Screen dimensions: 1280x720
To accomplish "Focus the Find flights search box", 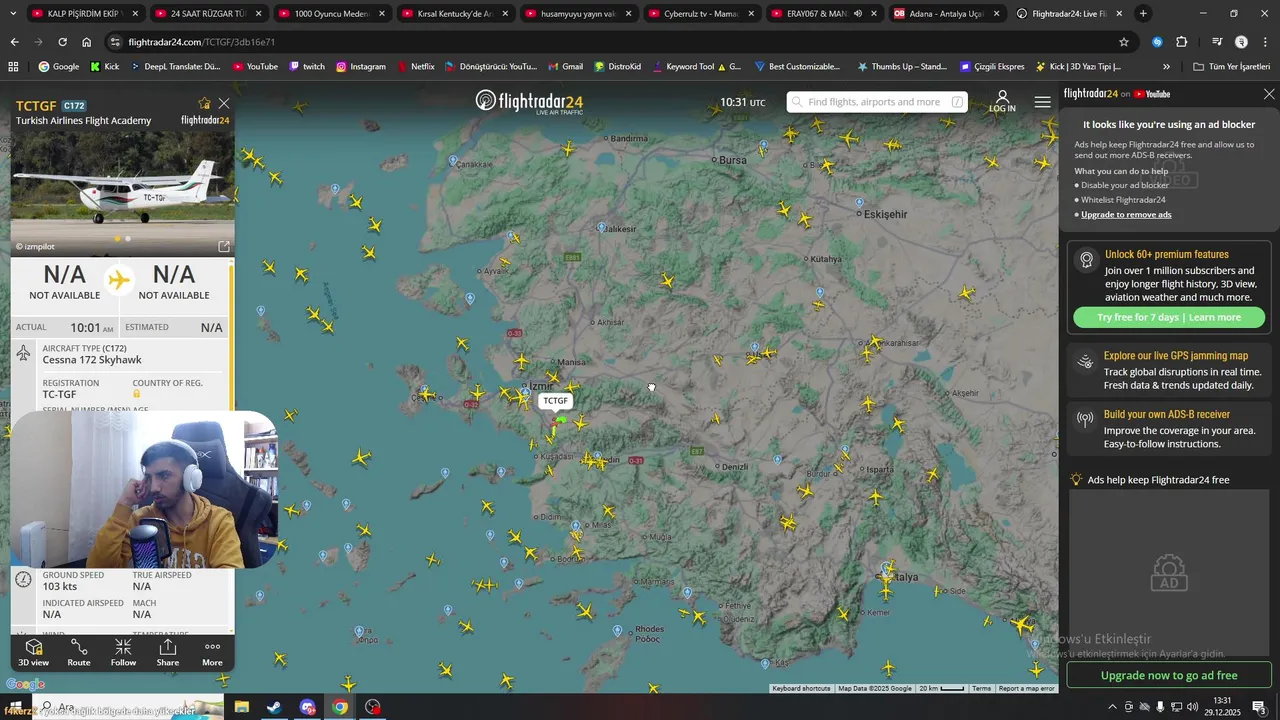I will click(877, 102).
